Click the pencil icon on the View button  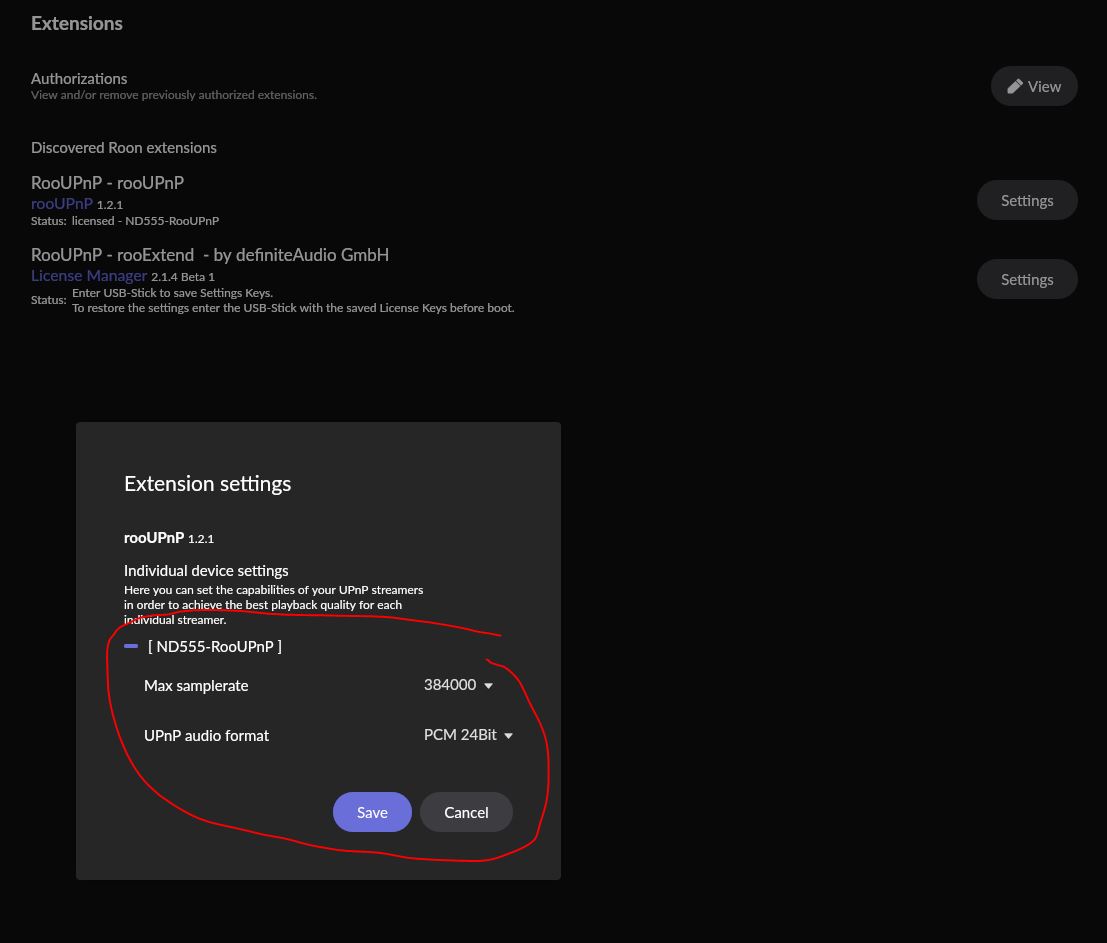(x=1015, y=86)
